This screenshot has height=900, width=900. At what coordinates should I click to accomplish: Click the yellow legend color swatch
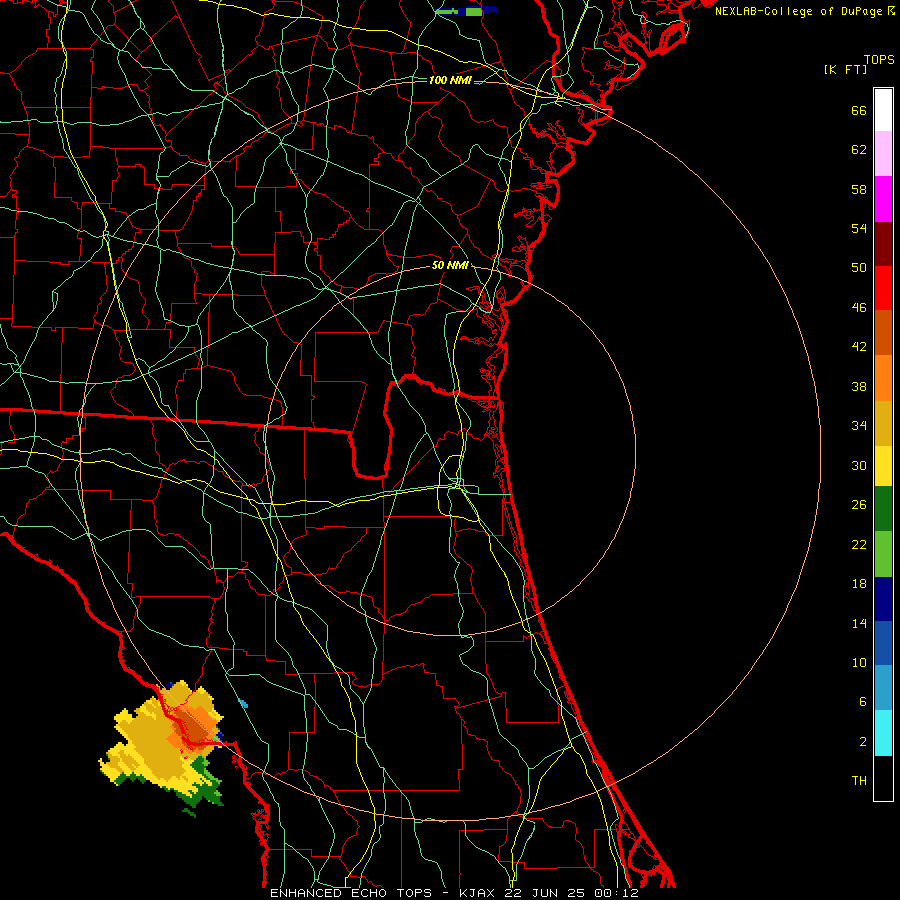point(883,466)
